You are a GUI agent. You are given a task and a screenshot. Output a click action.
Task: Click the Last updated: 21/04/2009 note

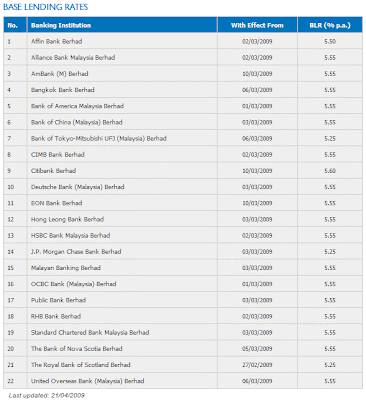click(x=47, y=396)
